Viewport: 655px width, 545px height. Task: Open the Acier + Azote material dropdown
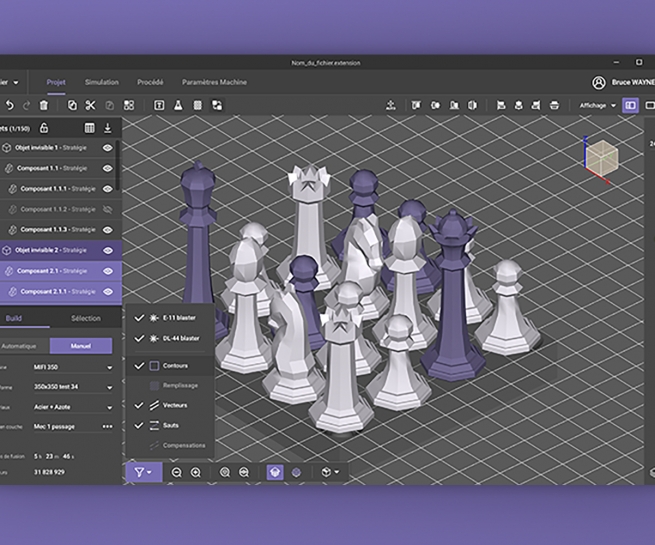point(72,407)
